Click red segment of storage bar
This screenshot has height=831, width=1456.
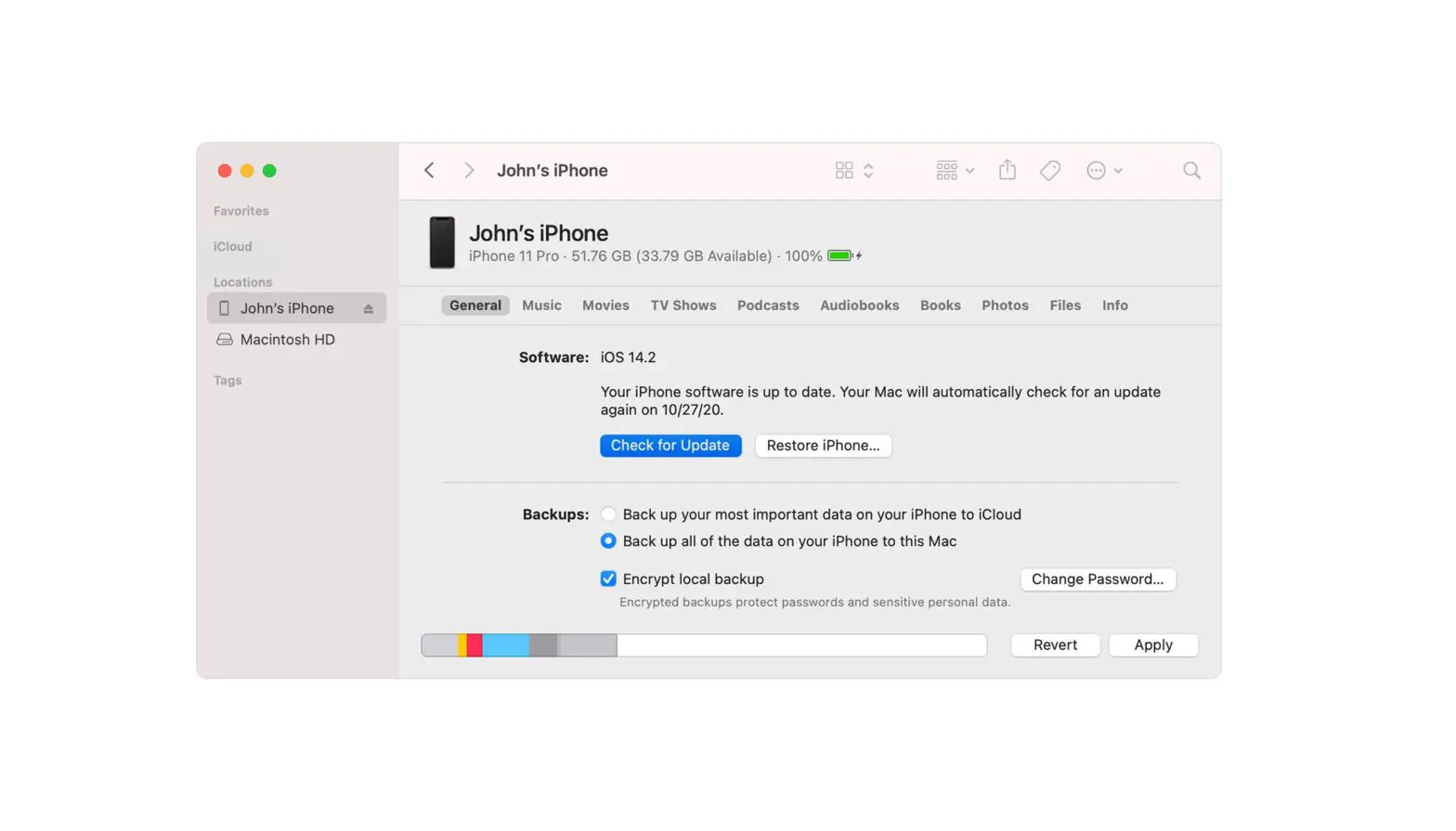coord(474,645)
